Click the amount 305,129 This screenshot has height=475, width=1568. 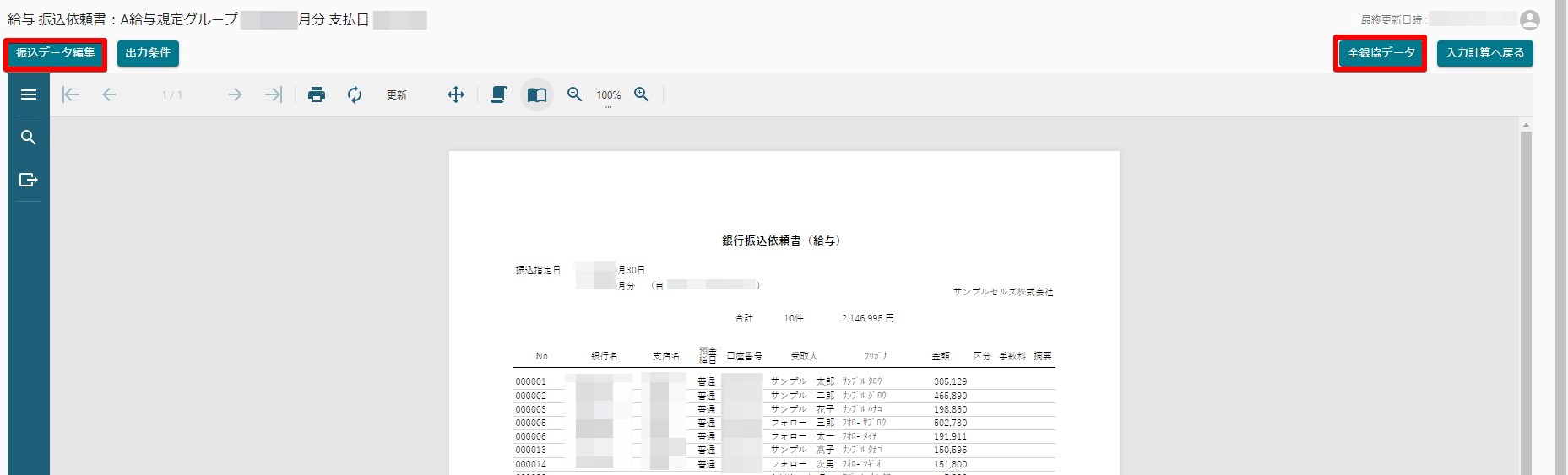click(951, 381)
